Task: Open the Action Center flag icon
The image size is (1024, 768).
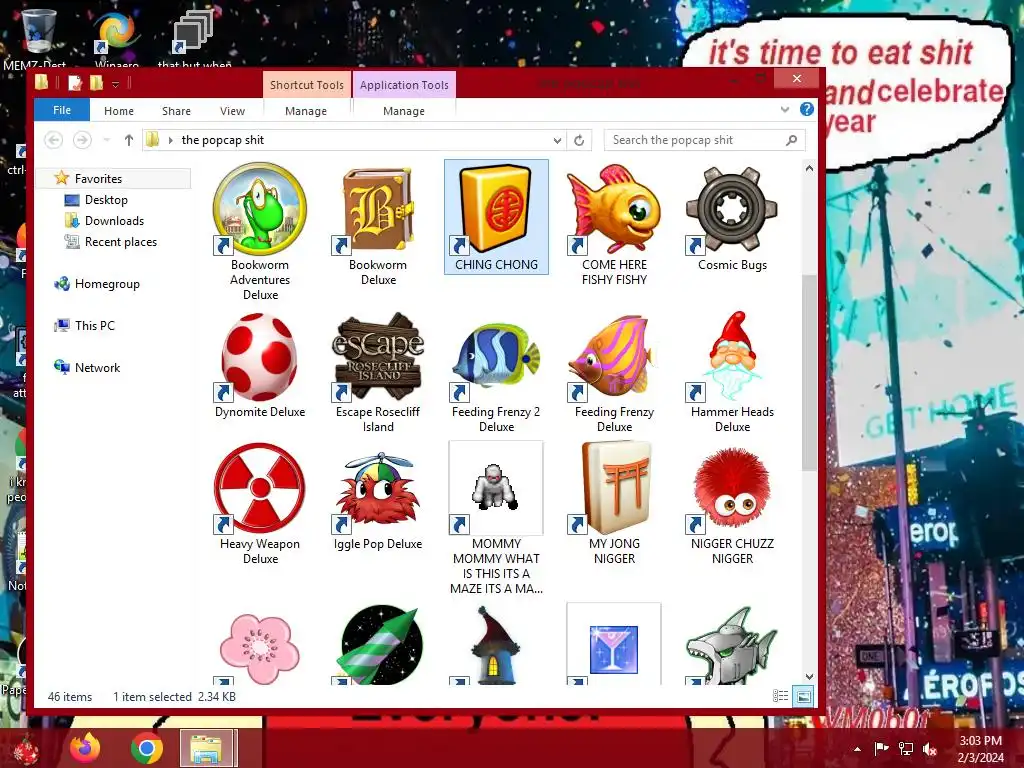Action: tap(882, 749)
